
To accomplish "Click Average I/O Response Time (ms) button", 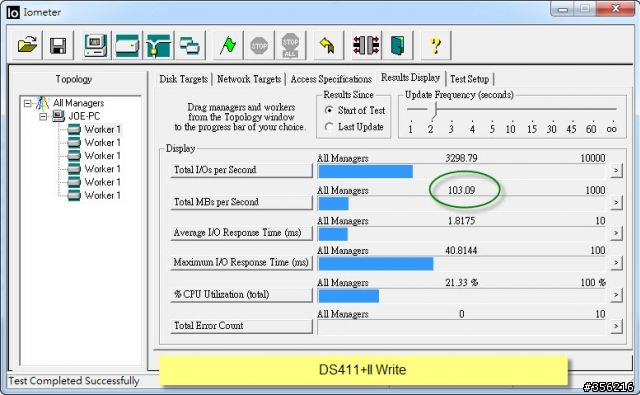I will [241, 233].
